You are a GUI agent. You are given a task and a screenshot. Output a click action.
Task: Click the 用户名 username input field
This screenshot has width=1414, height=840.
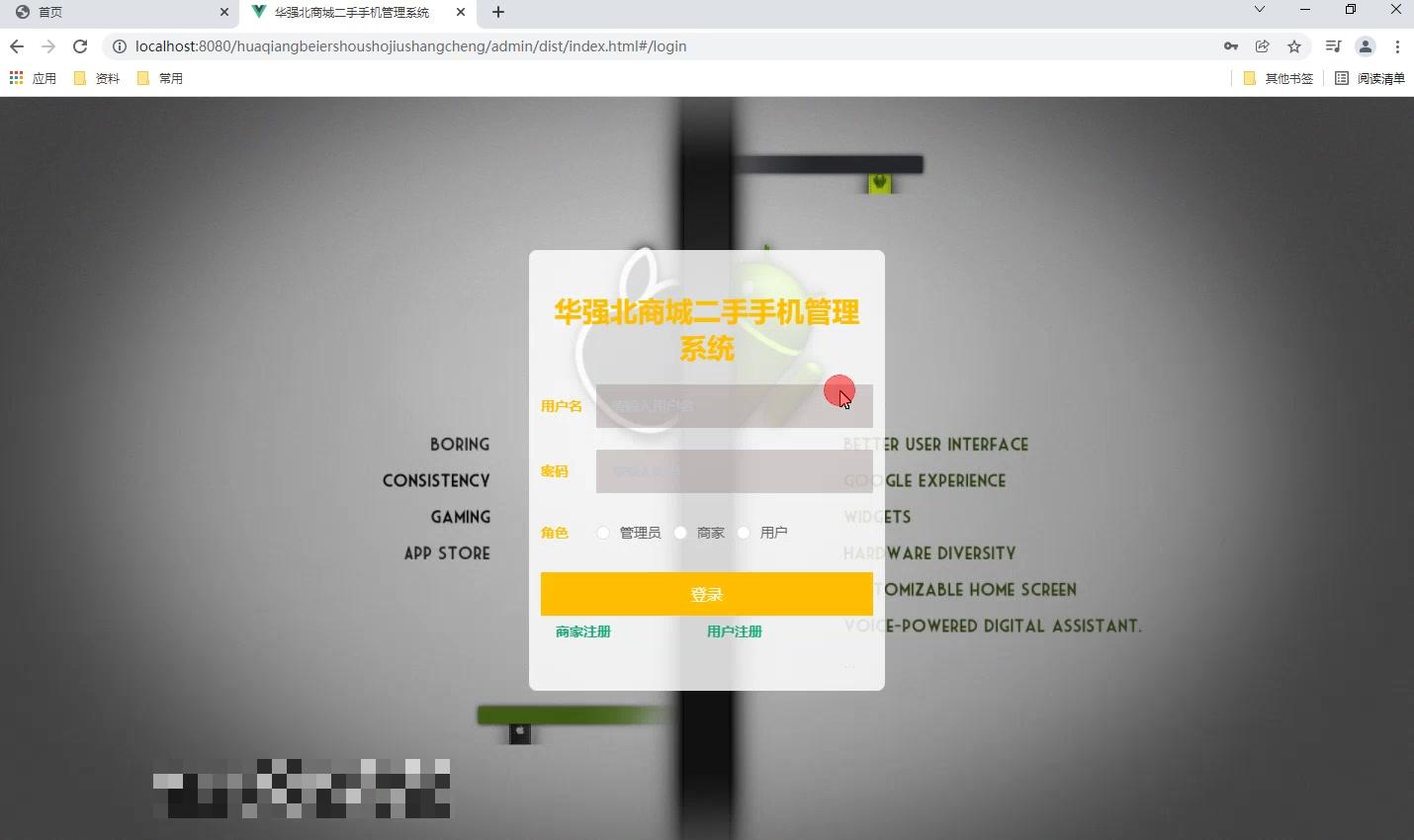pos(734,405)
